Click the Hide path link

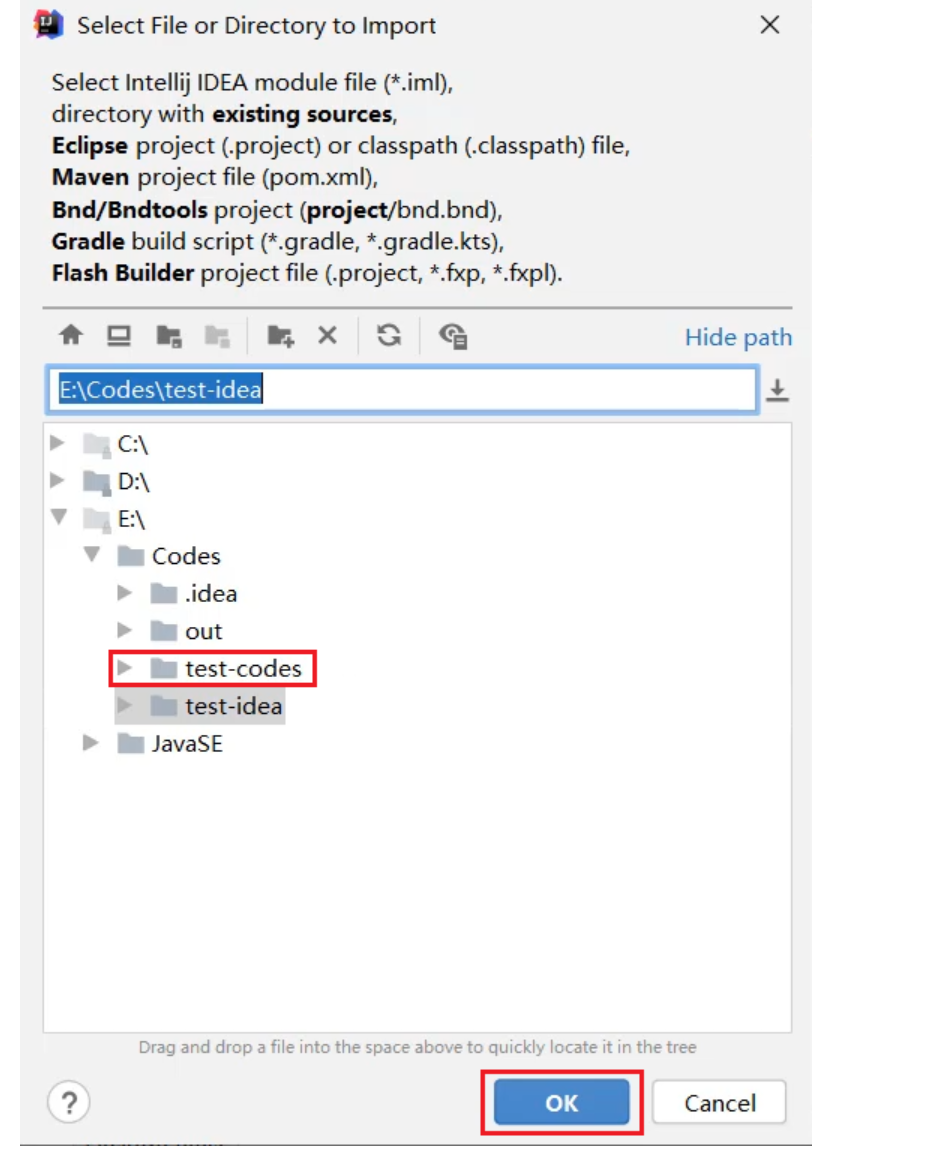click(x=738, y=338)
